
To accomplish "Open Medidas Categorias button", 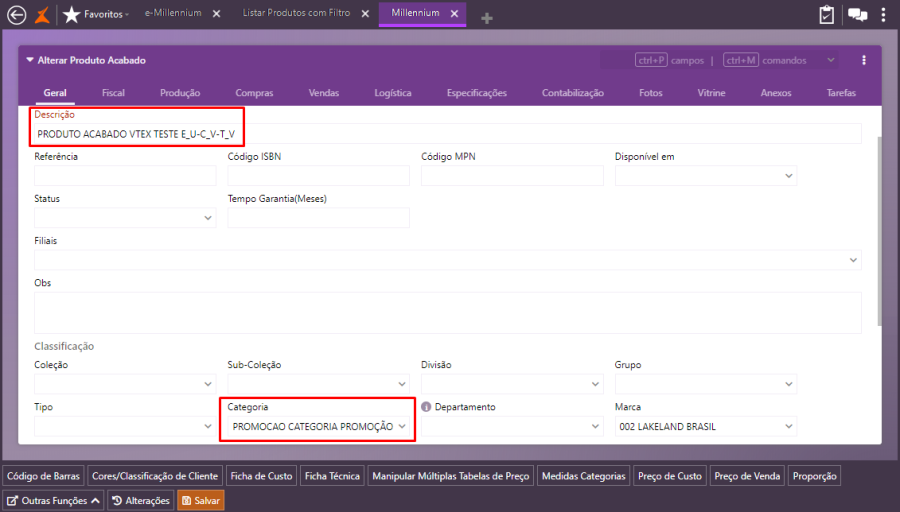I will click(x=584, y=476).
